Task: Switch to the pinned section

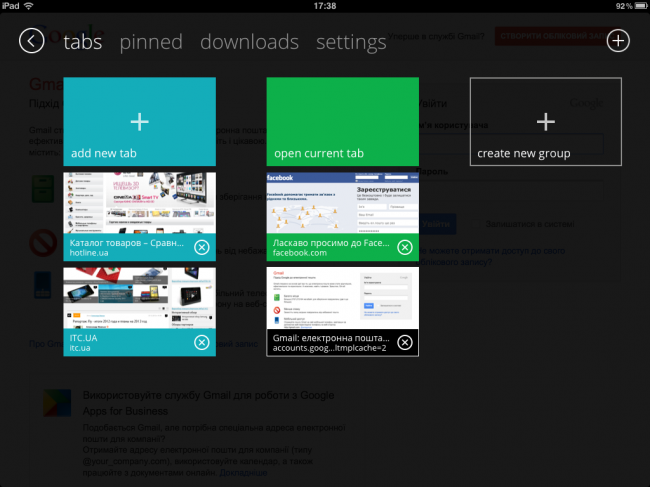Action: coord(151,42)
